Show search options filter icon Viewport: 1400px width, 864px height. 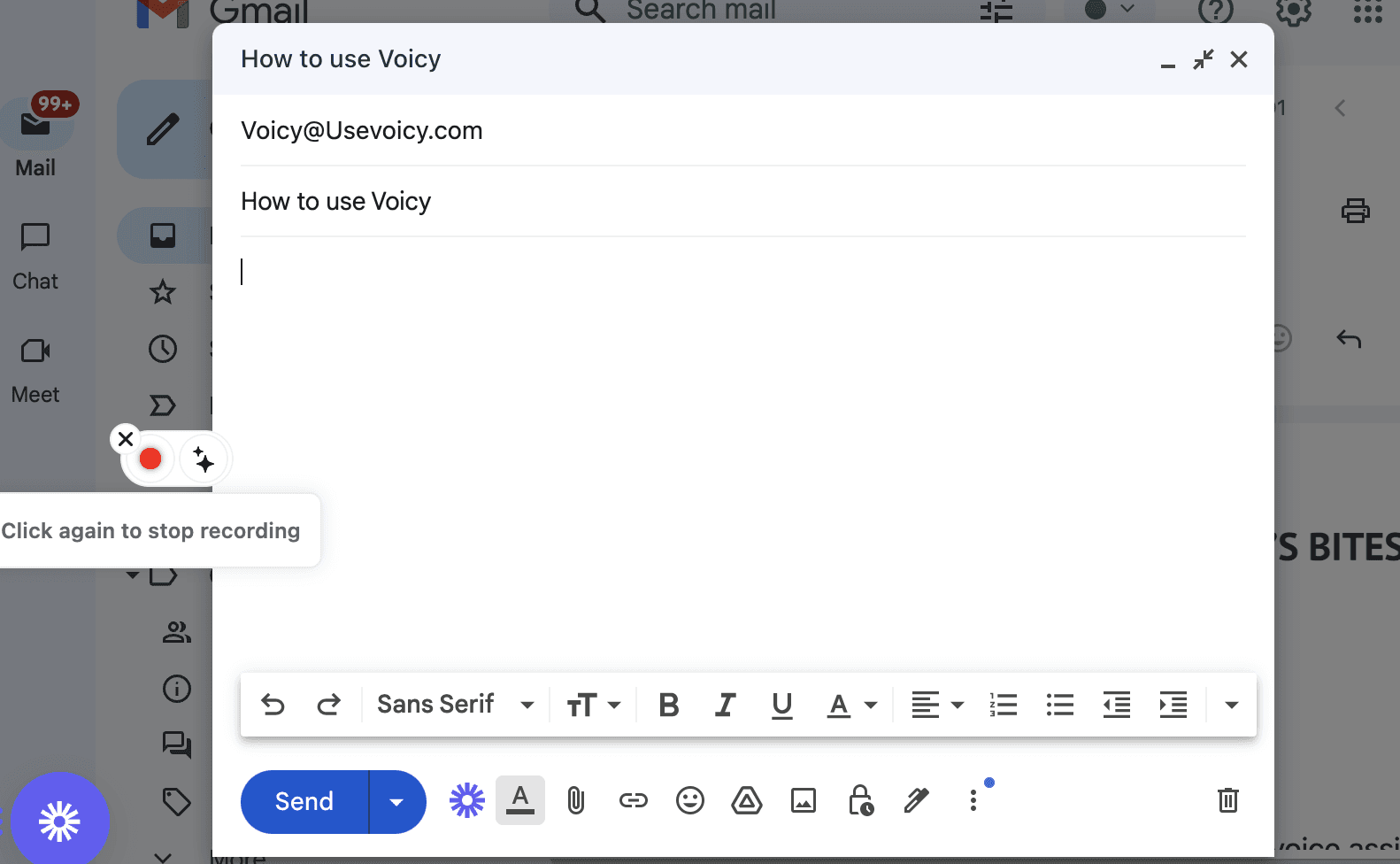pos(996,11)
